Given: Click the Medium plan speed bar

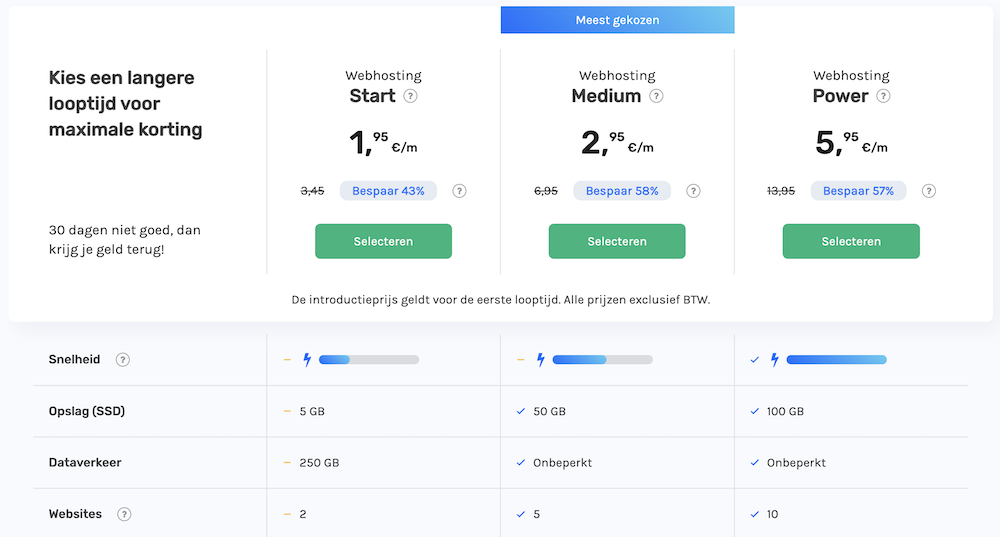Looking at the screenshot, I should pos(602,360).
